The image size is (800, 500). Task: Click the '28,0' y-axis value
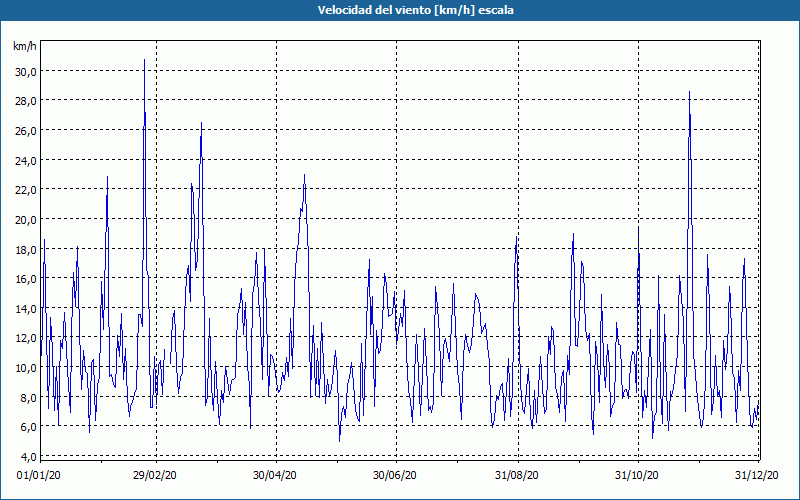click(x=26, y=101)
